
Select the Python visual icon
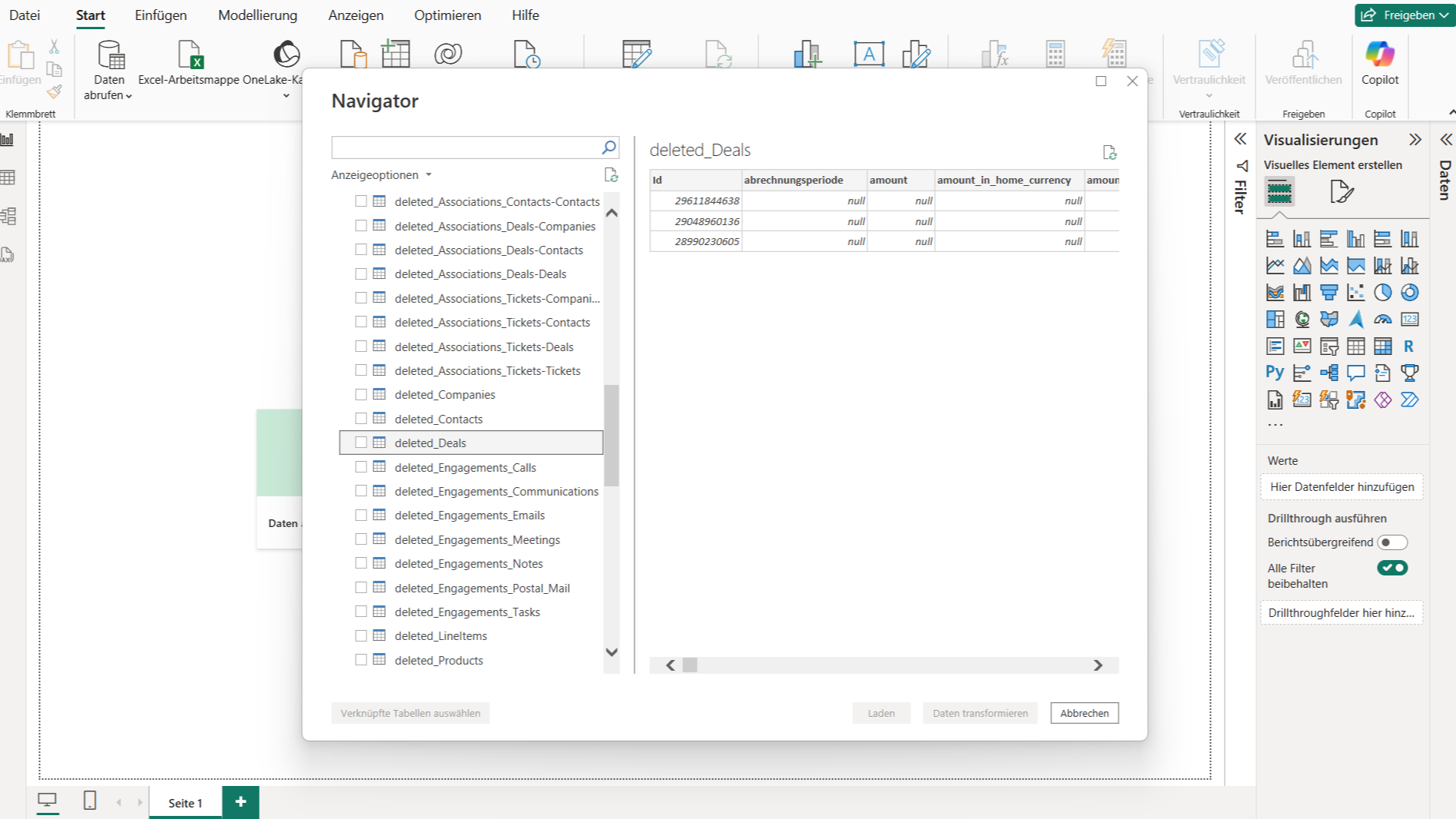[1275, 373]
